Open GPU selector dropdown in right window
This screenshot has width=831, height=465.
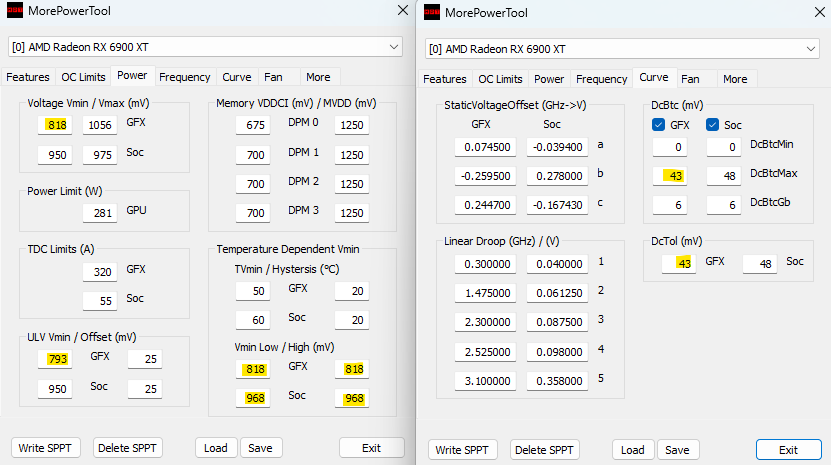pos(622,49)
